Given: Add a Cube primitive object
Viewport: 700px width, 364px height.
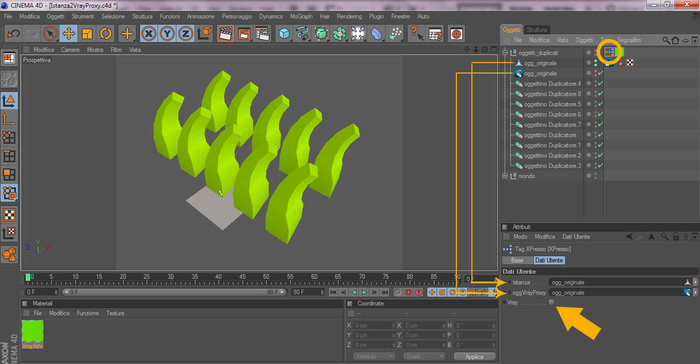Looking at the screenshot, I should click(284, 33).
